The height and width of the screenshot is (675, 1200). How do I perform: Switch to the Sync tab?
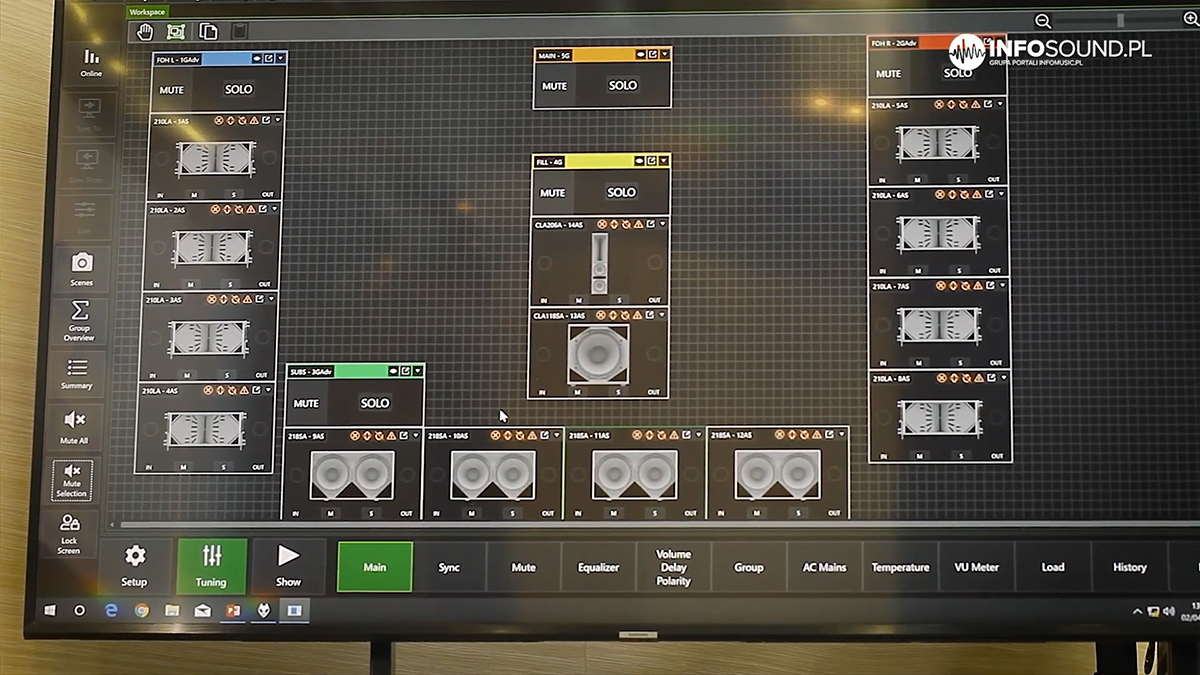pos(449,567)
